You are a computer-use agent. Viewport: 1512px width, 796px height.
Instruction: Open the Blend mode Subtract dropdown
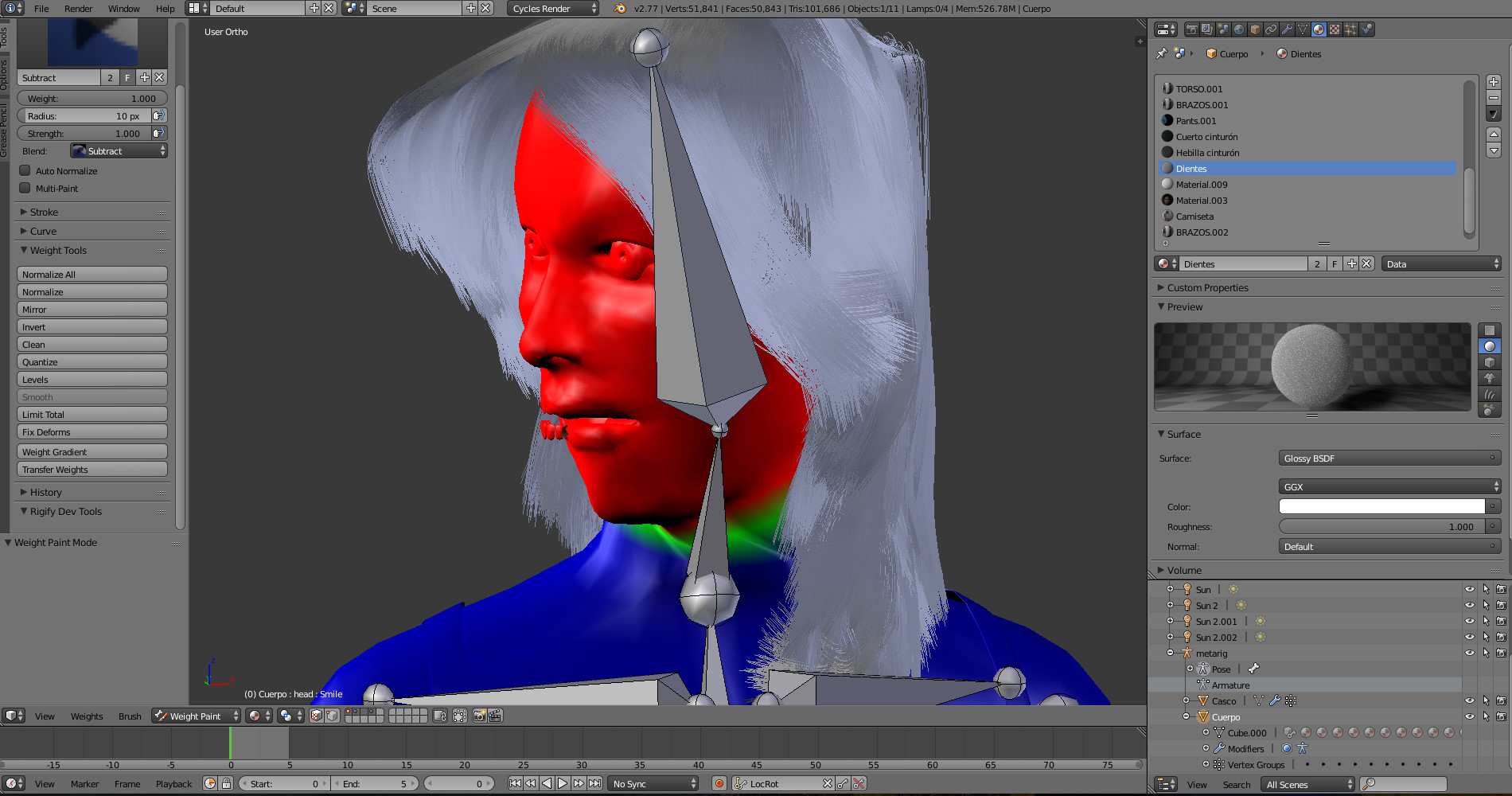click(x=119, y=150)
